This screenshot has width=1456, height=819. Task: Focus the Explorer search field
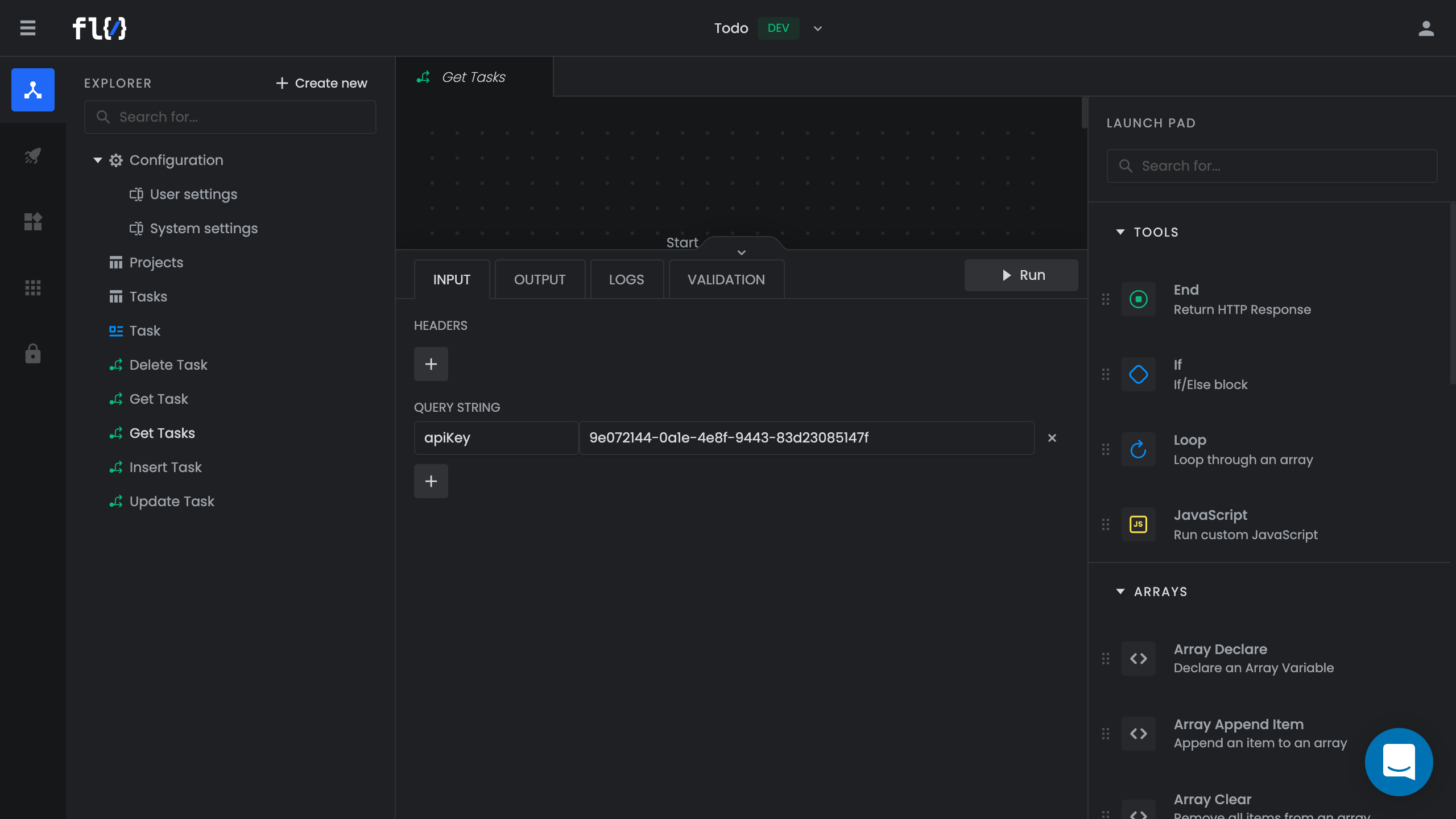(x=230, y=117)
